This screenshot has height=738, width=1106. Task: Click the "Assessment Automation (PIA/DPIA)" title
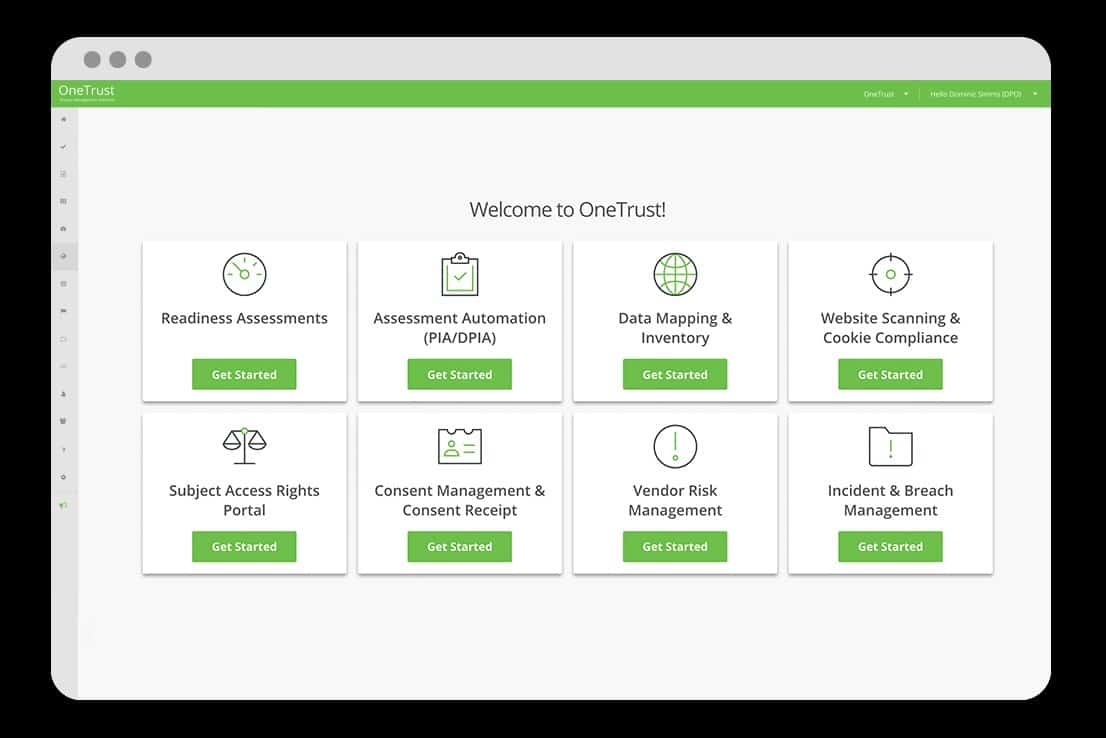[460, 328]
